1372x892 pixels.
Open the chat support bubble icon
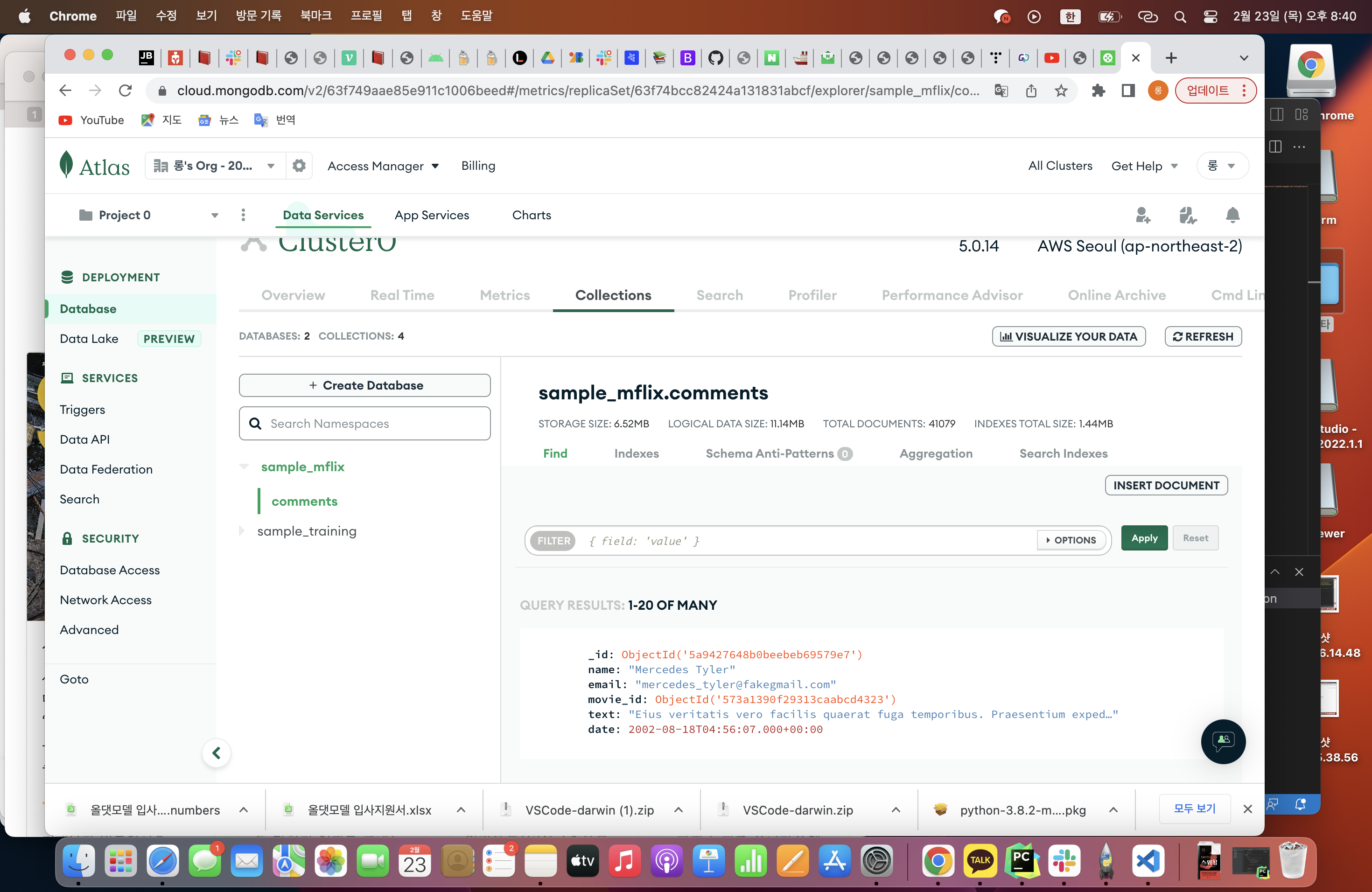pos(1223,741)
